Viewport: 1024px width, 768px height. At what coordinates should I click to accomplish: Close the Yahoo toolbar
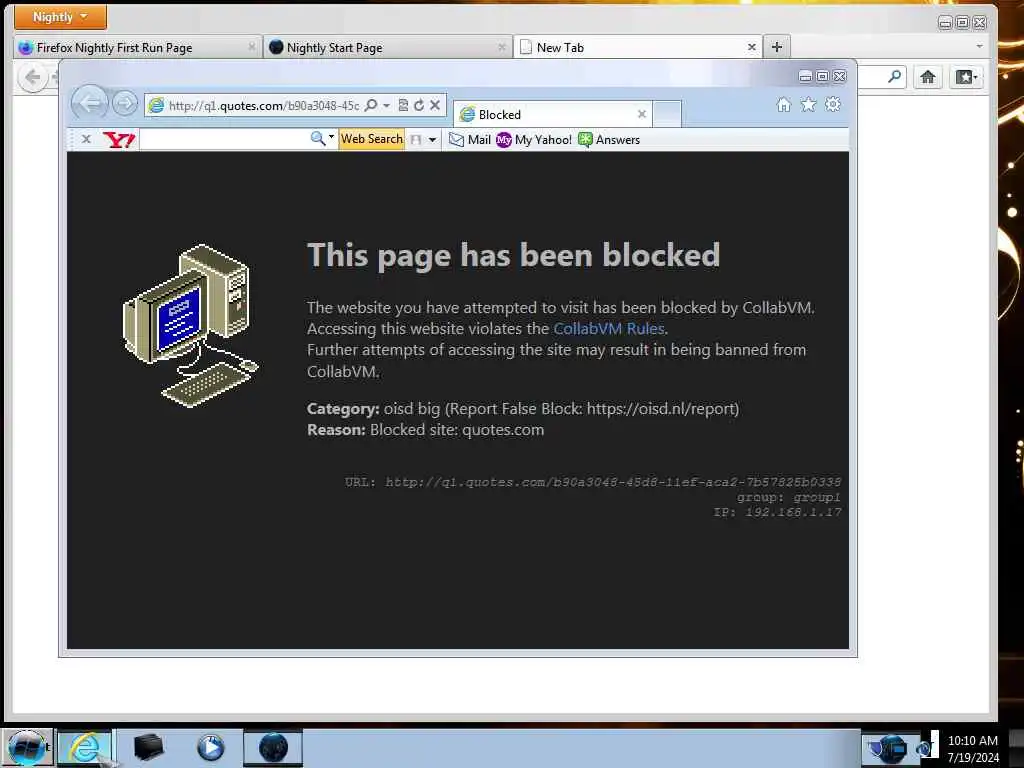(86, 139)
